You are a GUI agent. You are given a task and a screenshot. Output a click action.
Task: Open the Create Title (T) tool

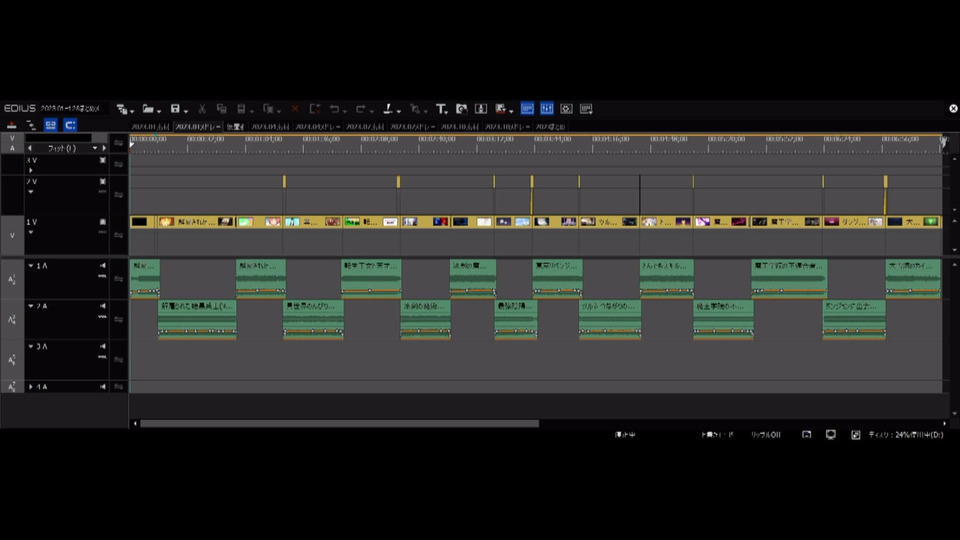click(441, 108)
